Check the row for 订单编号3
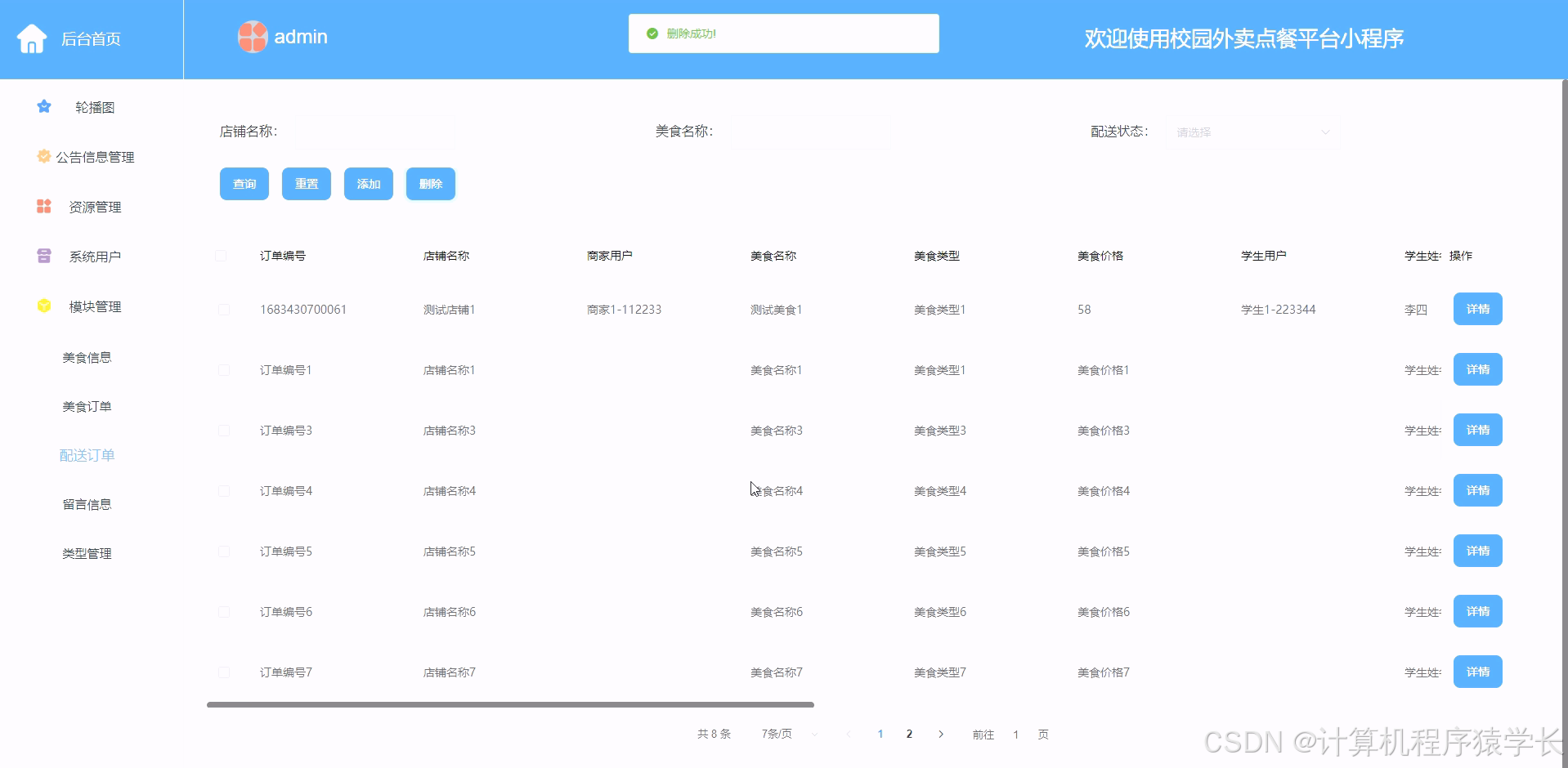Image resolution: width=1568 pixels, height=768 pixels. tap(224, 431)
